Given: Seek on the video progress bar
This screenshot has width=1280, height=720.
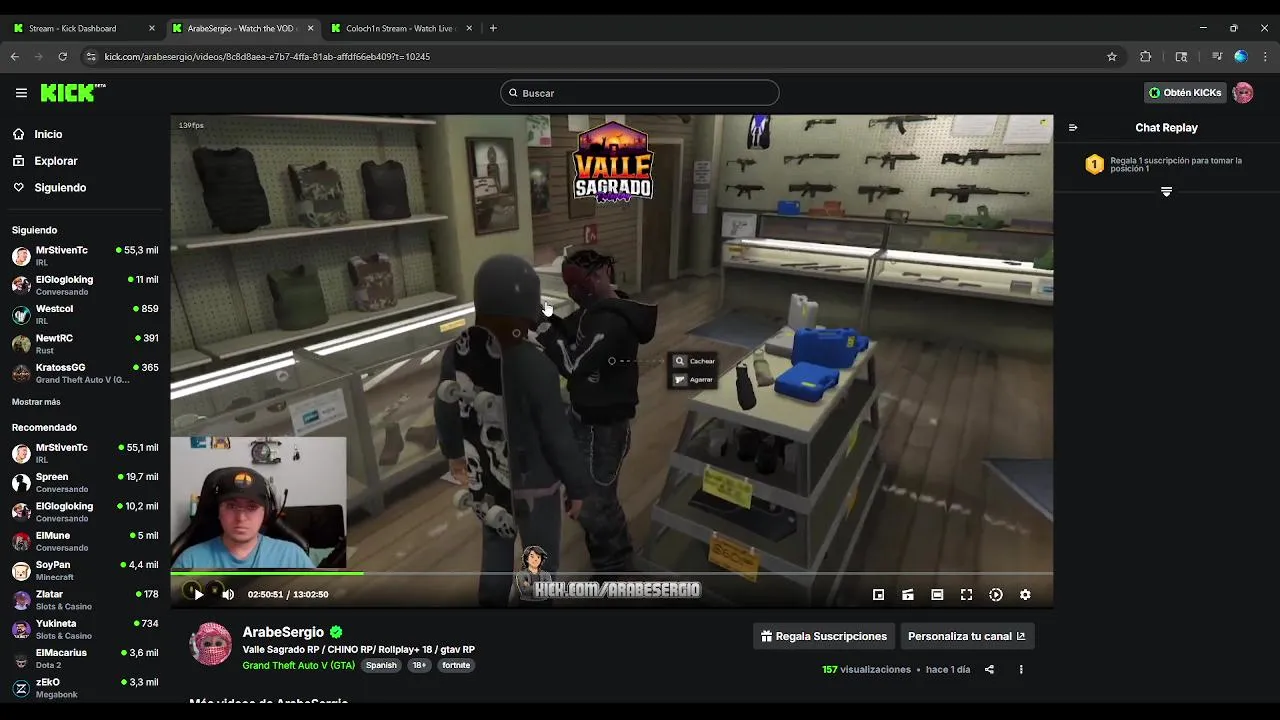Looking at the screenshot, I should [611, 573].
